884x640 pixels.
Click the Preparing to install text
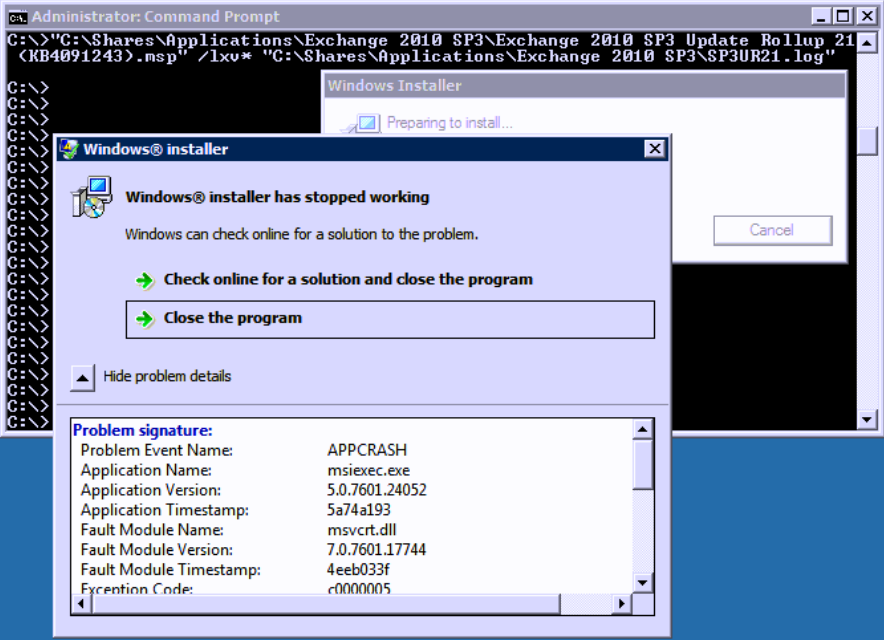(x=450, y=123)
